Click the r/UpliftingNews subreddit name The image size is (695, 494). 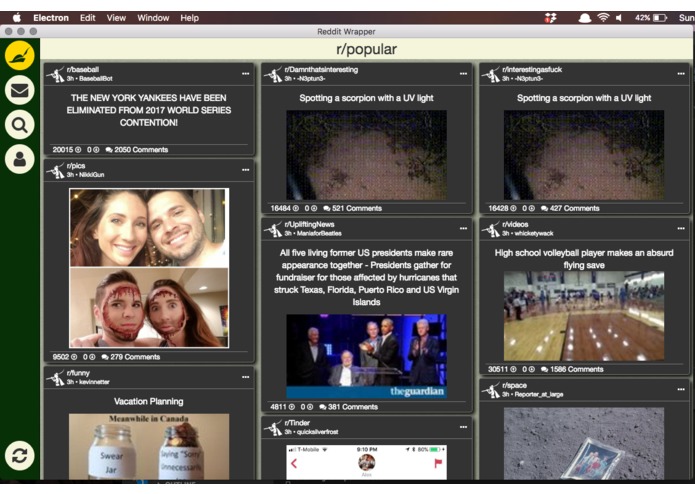click(x=309, y=225)
